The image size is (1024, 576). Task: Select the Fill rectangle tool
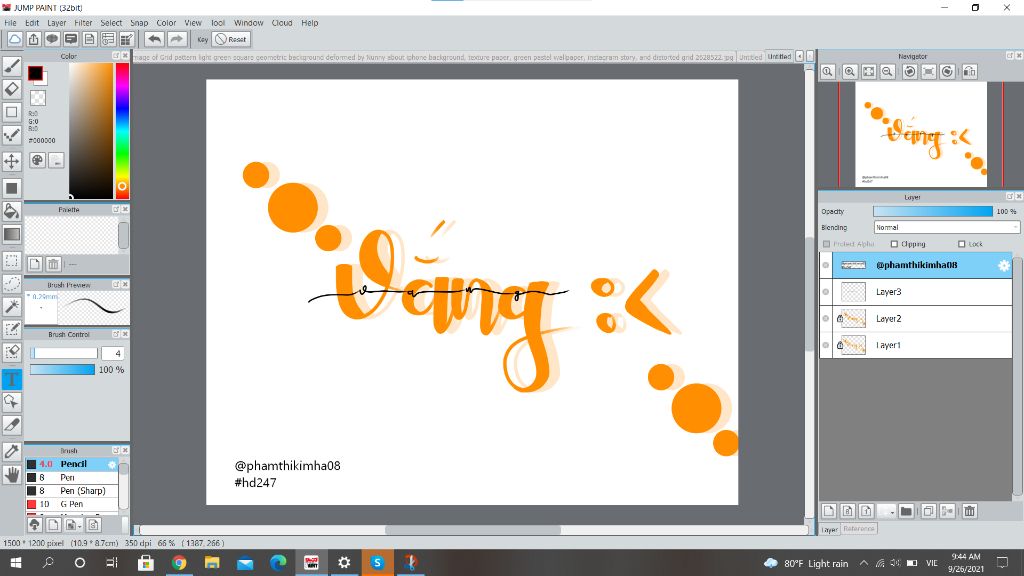[x=12, y=188]
